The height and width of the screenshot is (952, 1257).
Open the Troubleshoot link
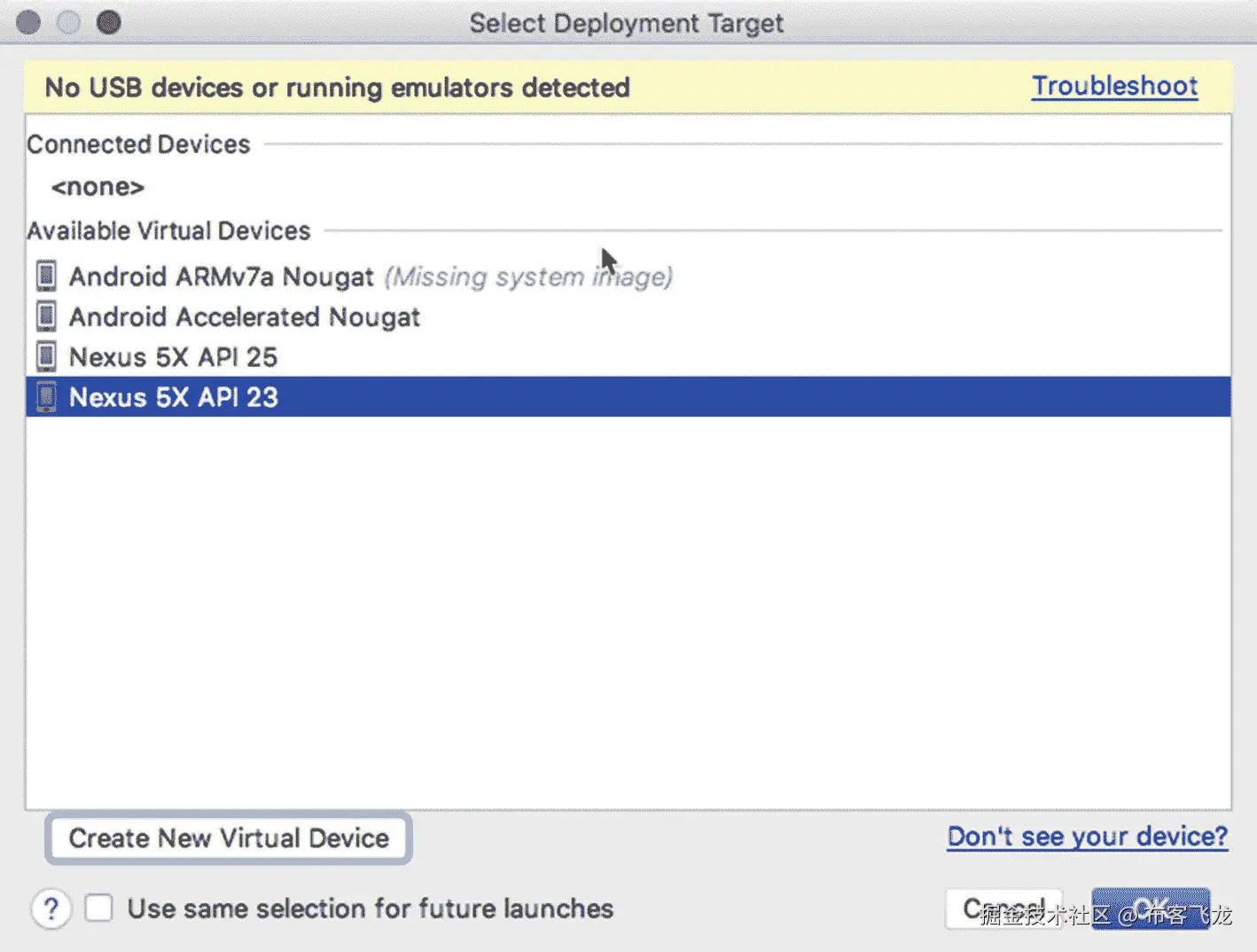(1114, 86)
